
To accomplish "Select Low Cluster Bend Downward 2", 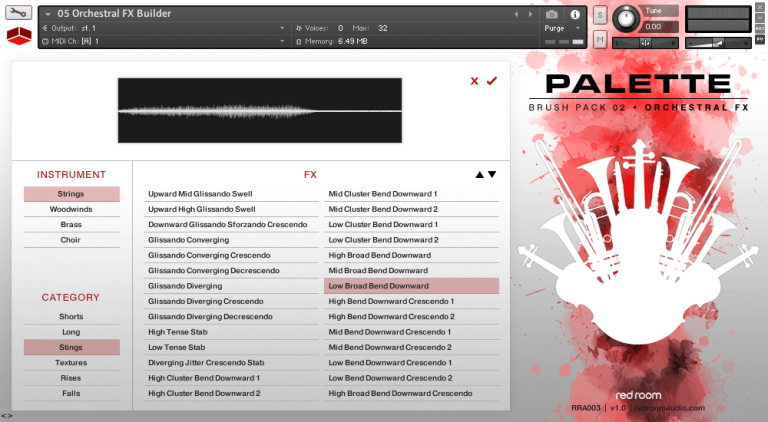I will (411, 240).
